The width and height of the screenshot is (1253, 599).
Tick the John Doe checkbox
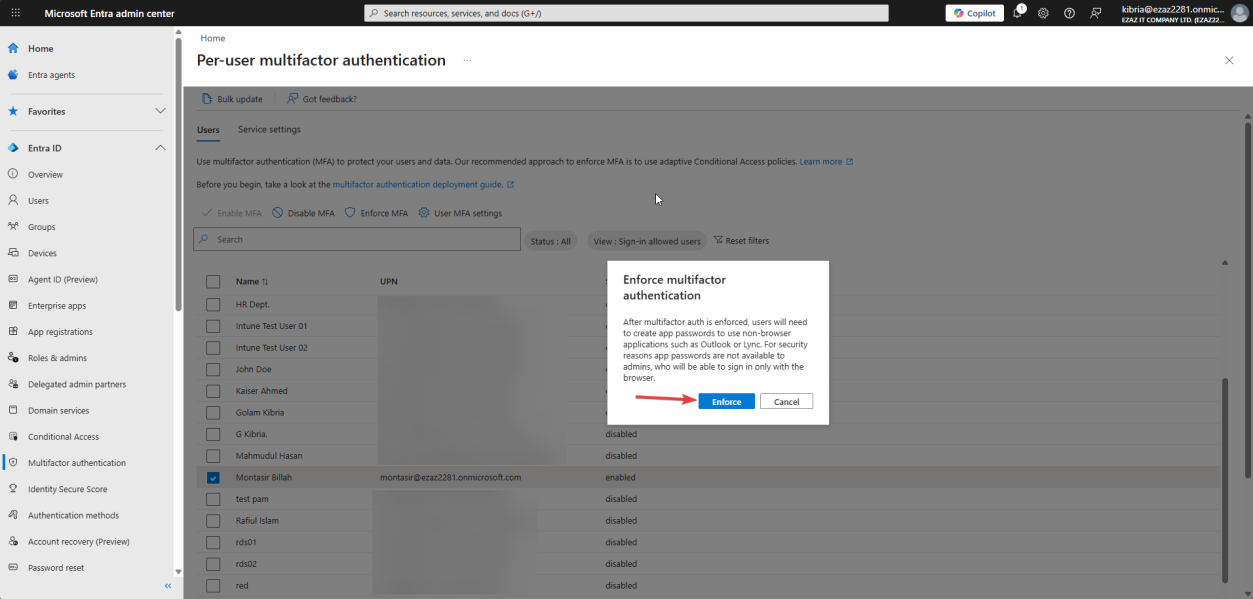(x=213, y=369)
